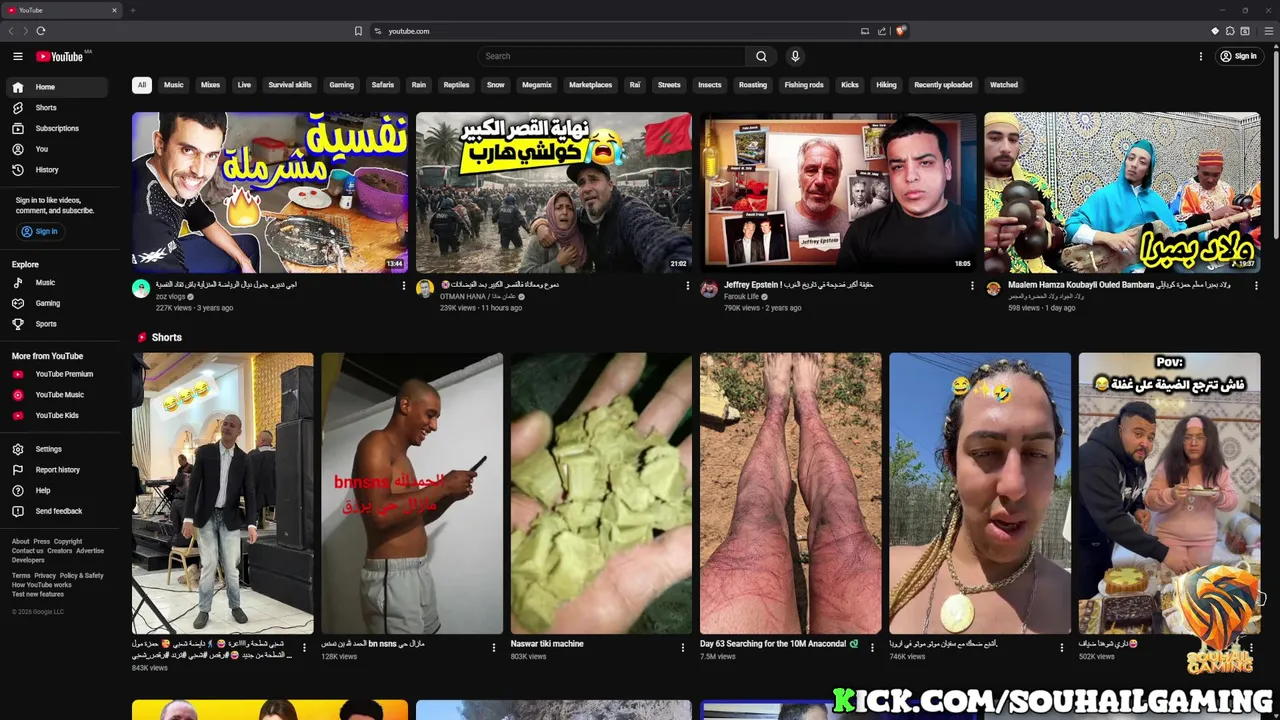
Task: Click the sidebar Sign in button
Action: click(40, 231)
